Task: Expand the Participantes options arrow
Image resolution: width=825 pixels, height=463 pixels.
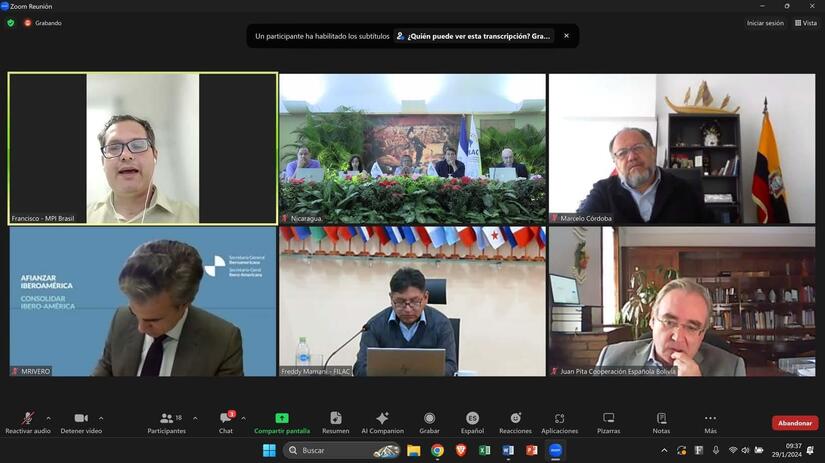Action: (195, 418)
